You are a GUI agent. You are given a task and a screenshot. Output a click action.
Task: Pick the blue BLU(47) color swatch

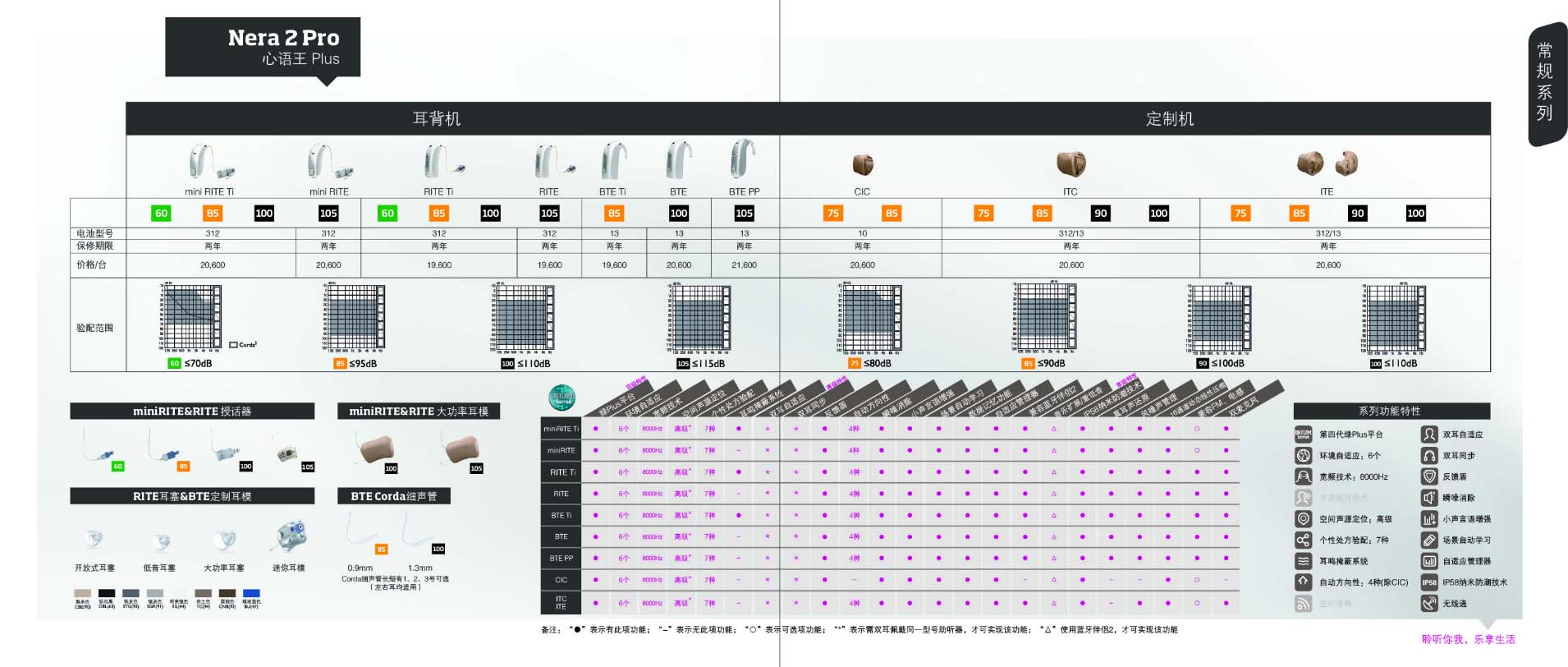tap(251, 593)
